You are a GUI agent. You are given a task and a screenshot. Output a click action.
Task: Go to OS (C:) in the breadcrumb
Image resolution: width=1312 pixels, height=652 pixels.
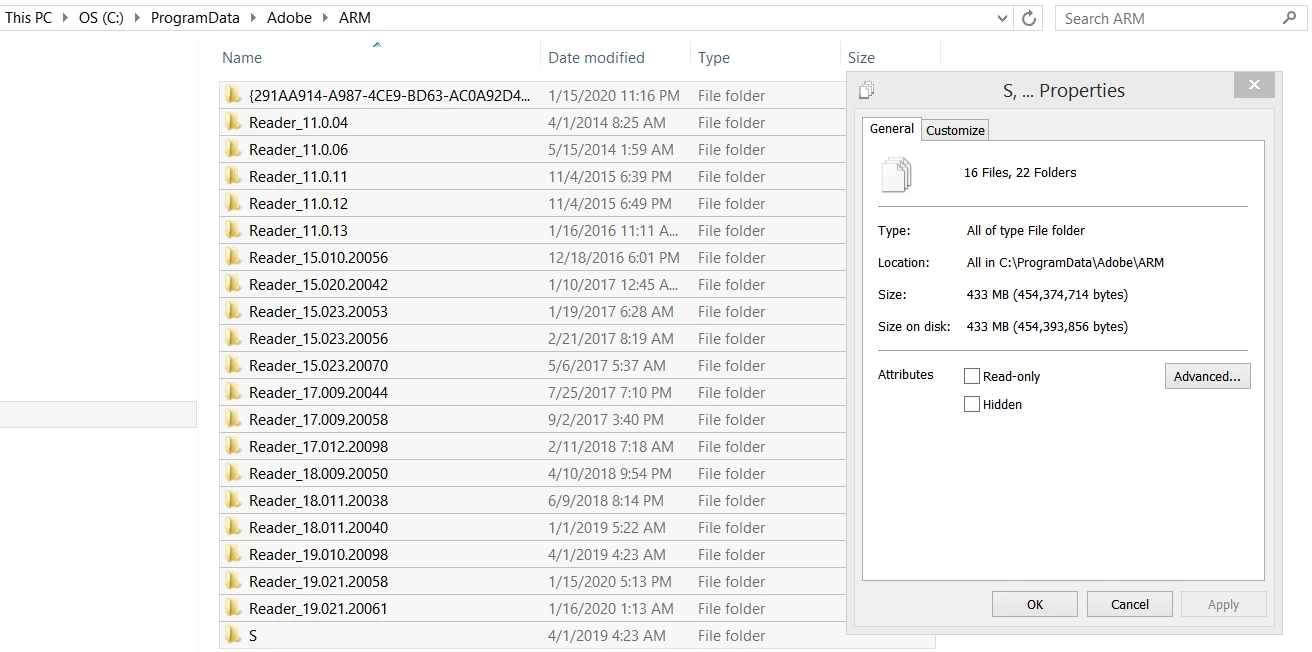(x=101, y=18)
